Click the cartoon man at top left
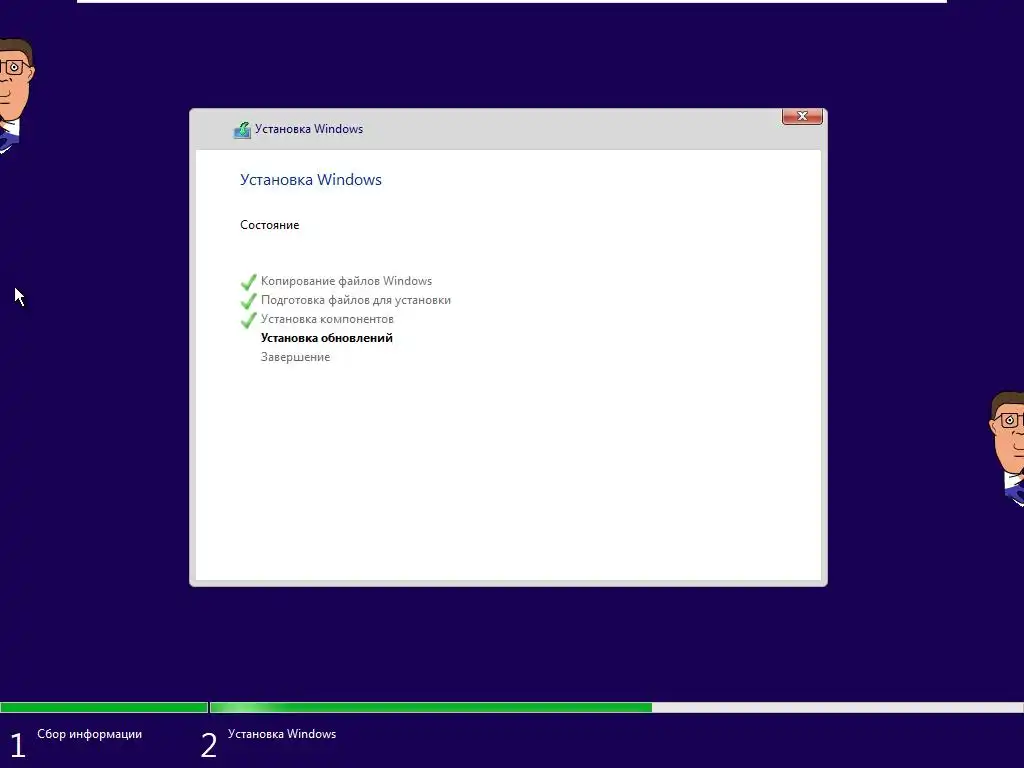 (16, 96)
